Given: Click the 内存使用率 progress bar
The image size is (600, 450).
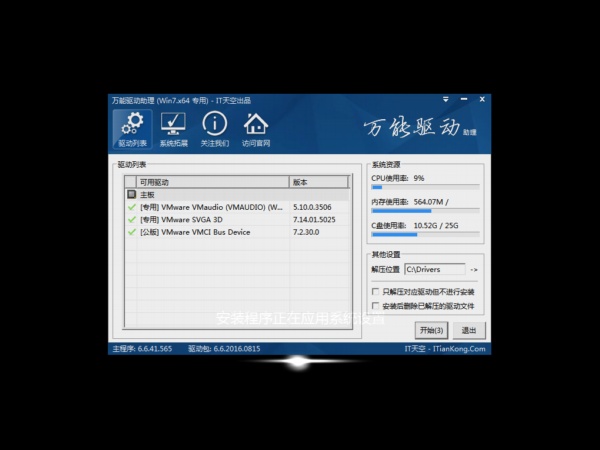Looking at the screenshot, I should 425,211.
